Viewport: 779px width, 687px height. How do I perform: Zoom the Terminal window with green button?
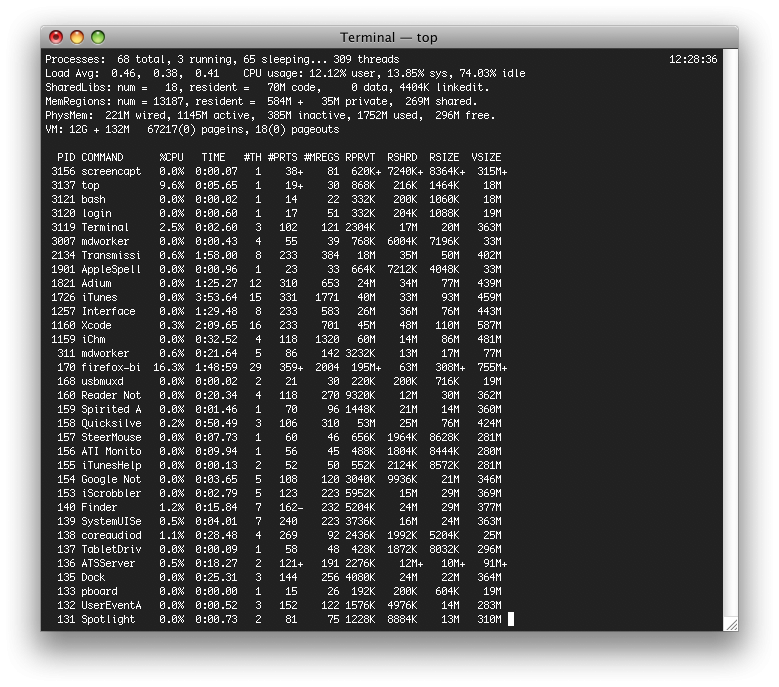click(x=98, y=37)
